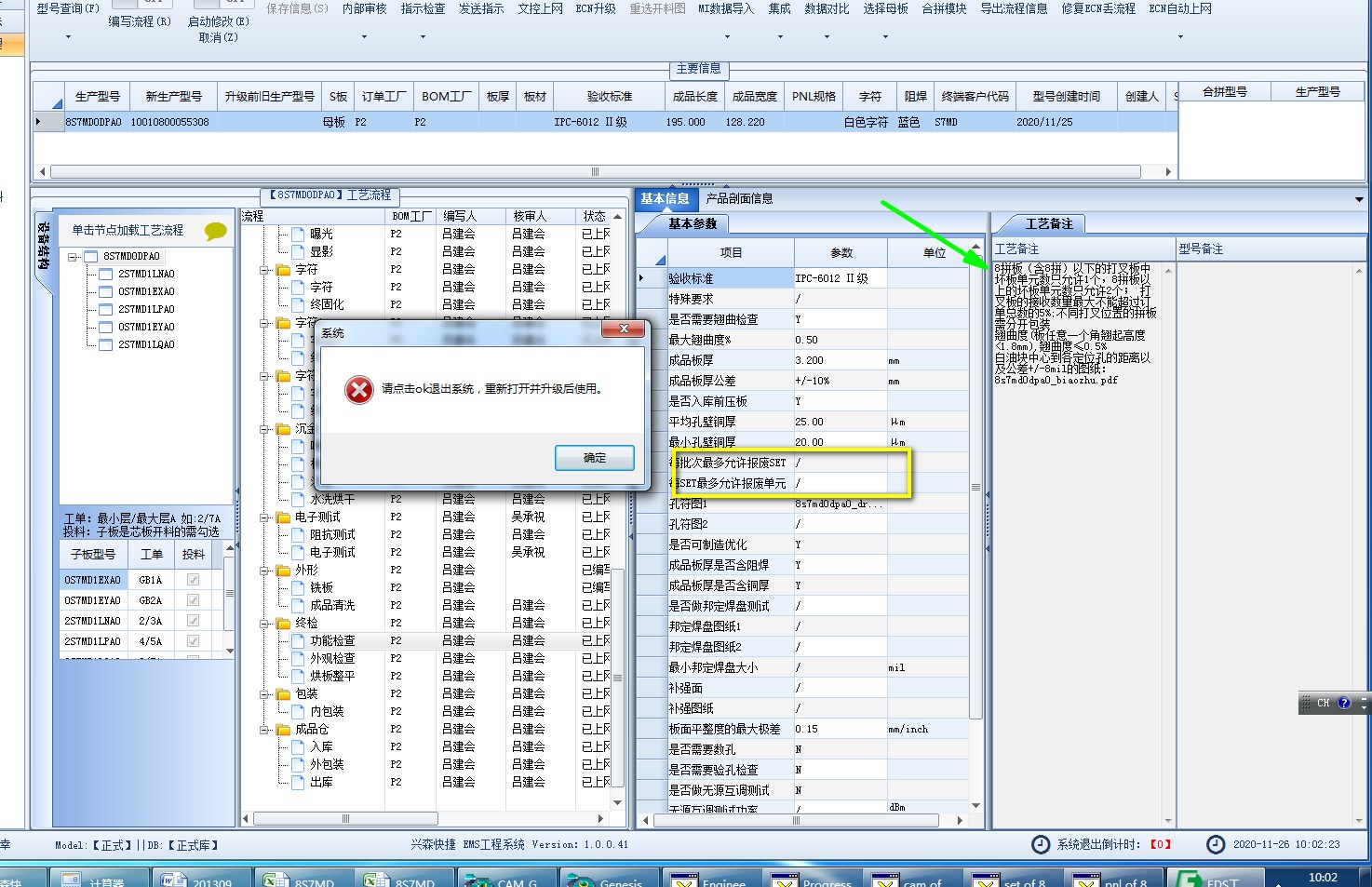1372x887 pixels.
Task: Click the 导出流程信息 toolbar button
Action: 1014,9
